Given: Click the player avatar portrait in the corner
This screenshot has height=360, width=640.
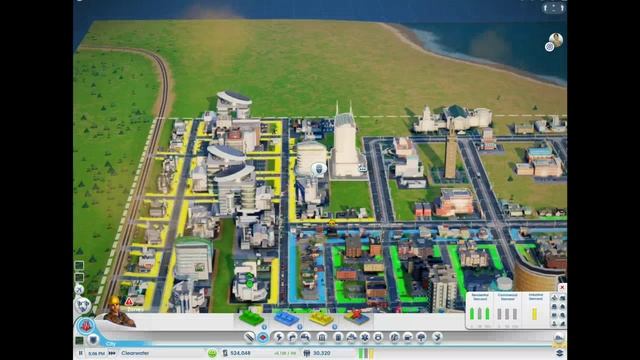Looking at the screenshot, I should click(556, 40).
